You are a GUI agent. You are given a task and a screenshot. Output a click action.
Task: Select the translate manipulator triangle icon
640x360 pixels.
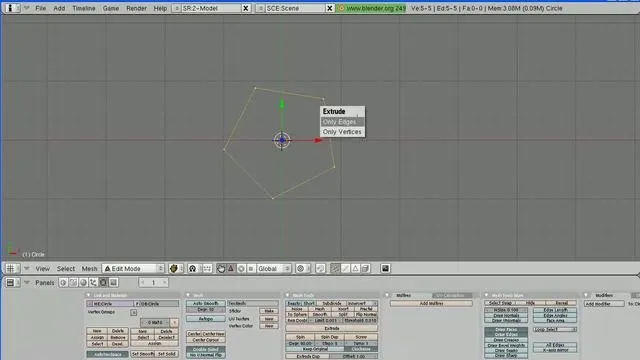point(231,269)
